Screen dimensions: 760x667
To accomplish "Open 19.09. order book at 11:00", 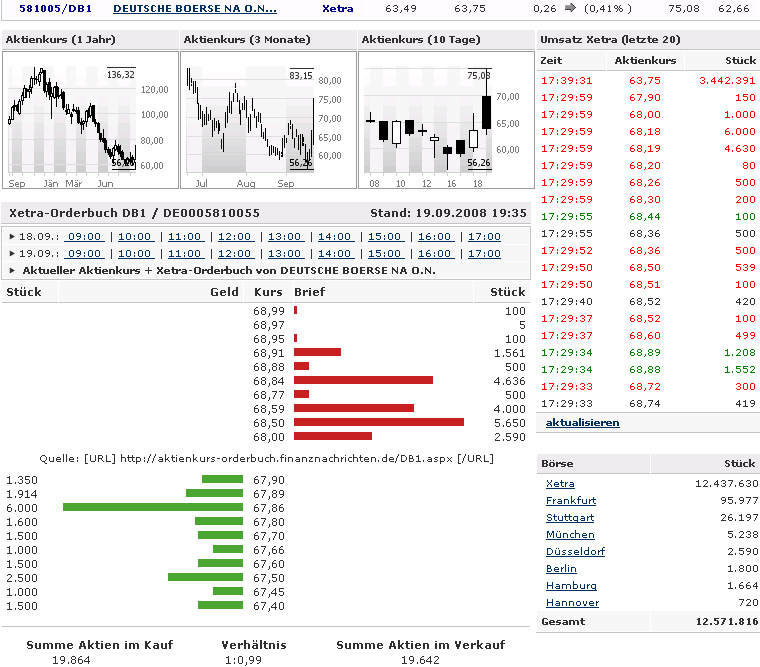I will pos(185,254).
